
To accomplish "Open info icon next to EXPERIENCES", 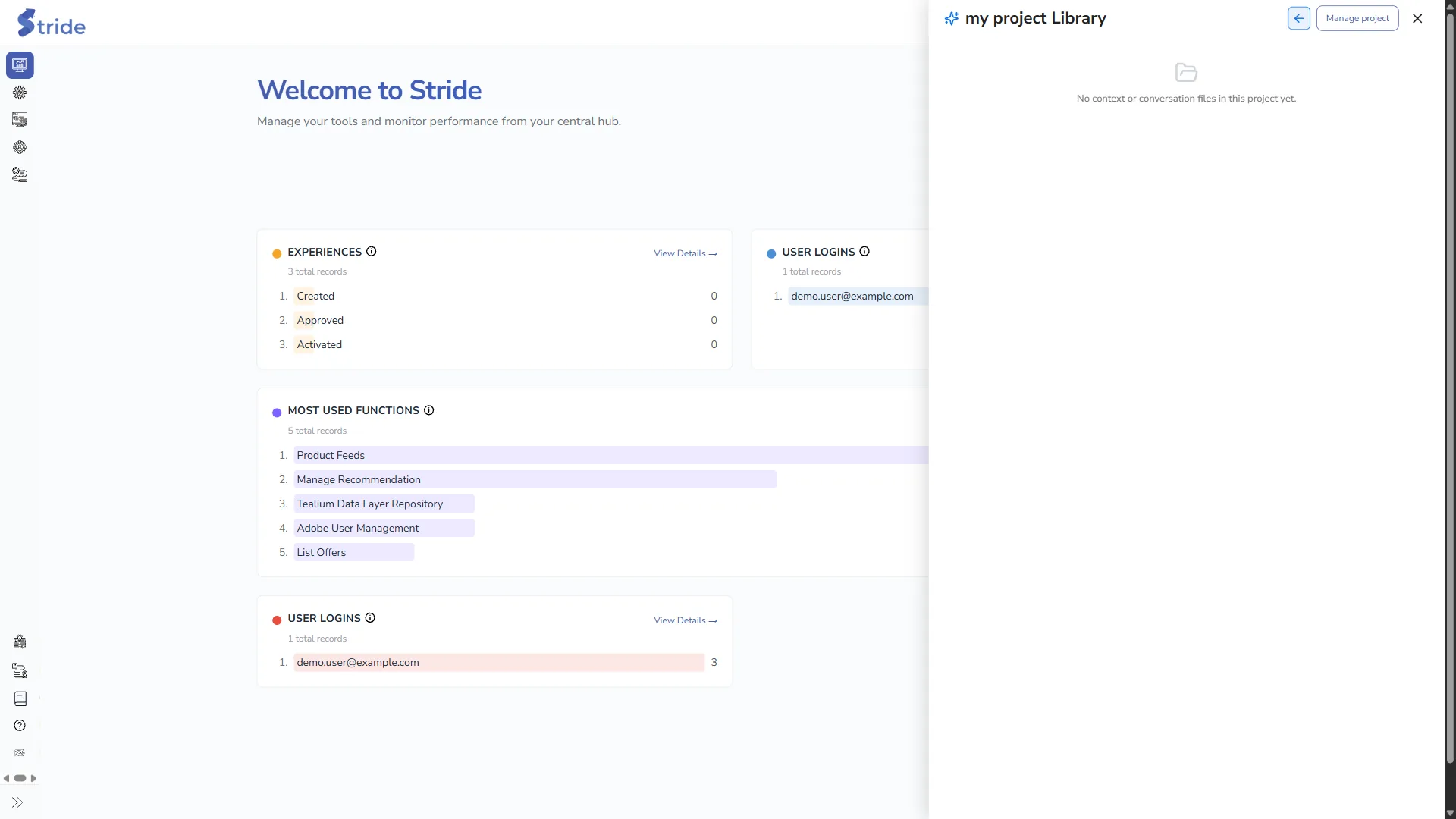I will tap(372, 252).
